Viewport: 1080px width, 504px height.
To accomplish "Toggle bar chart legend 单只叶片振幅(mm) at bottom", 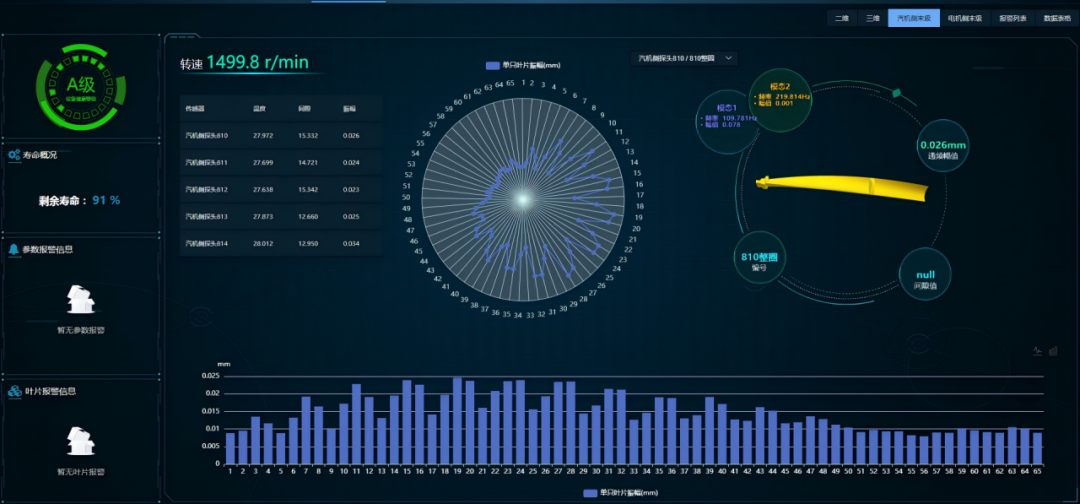I will point(620,493).
